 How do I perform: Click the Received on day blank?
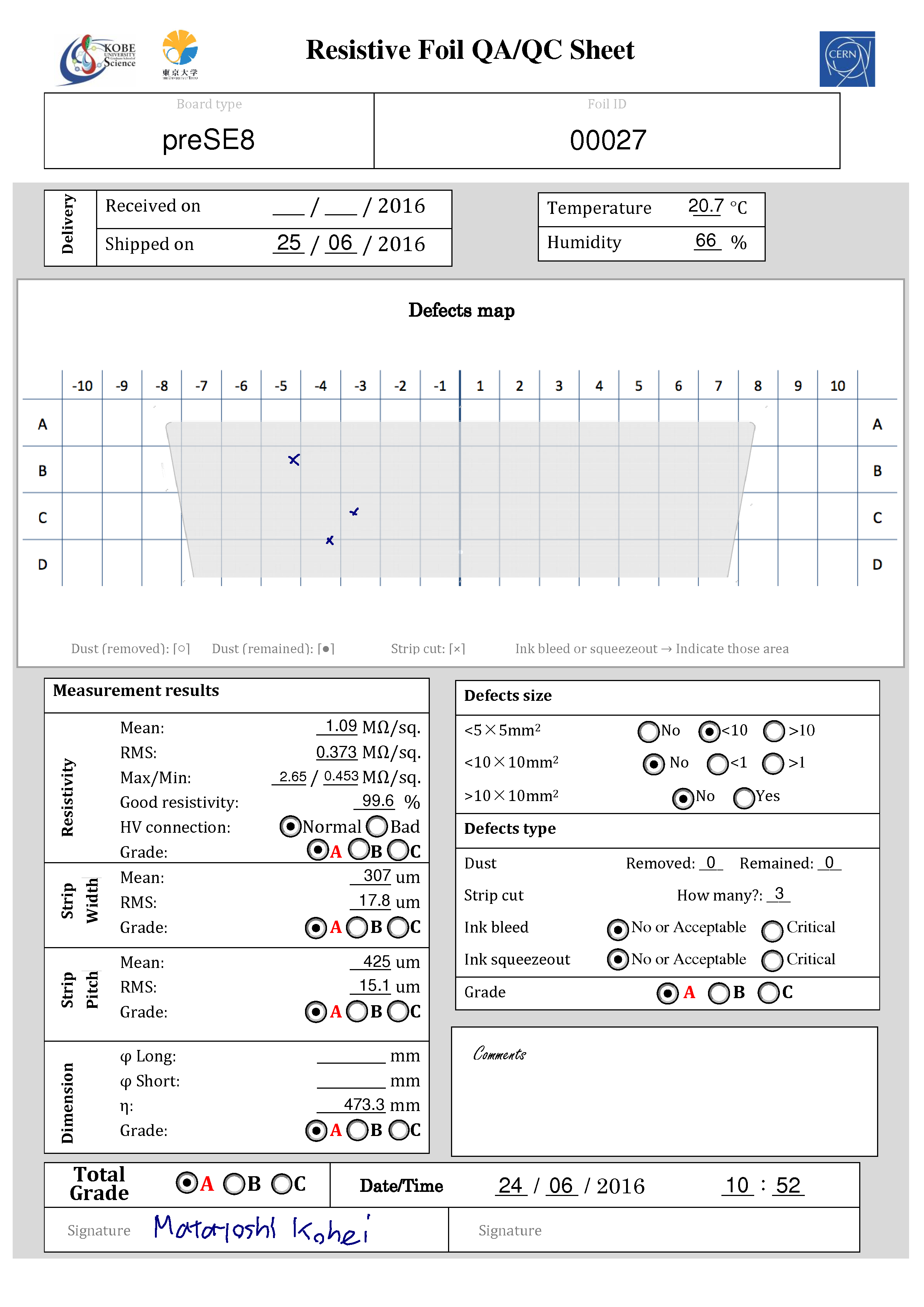(289, 207)
